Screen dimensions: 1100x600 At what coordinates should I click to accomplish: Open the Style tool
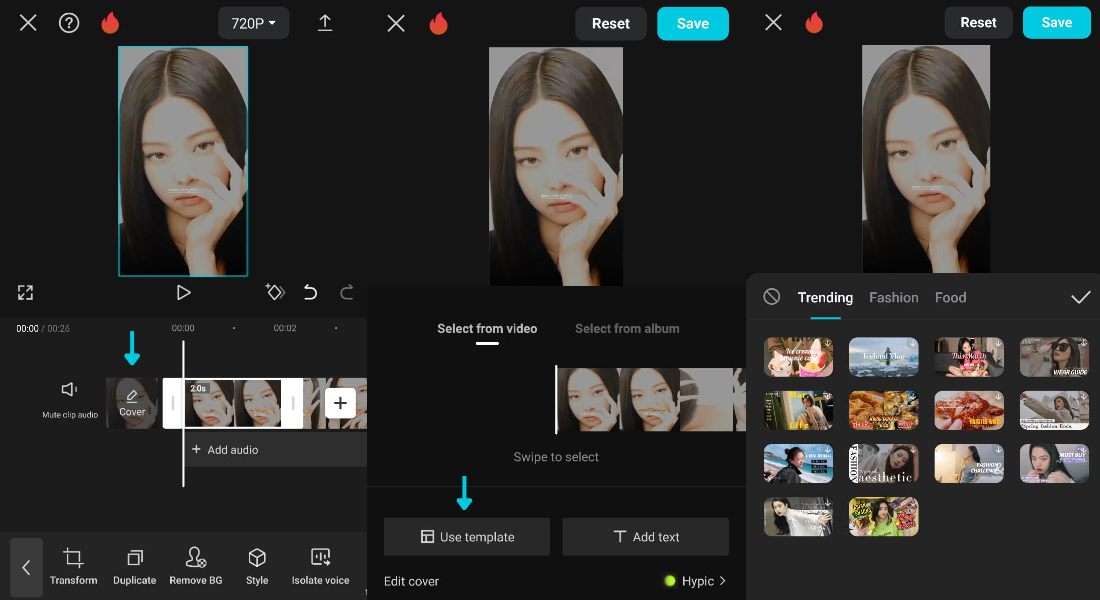point(257,567)
